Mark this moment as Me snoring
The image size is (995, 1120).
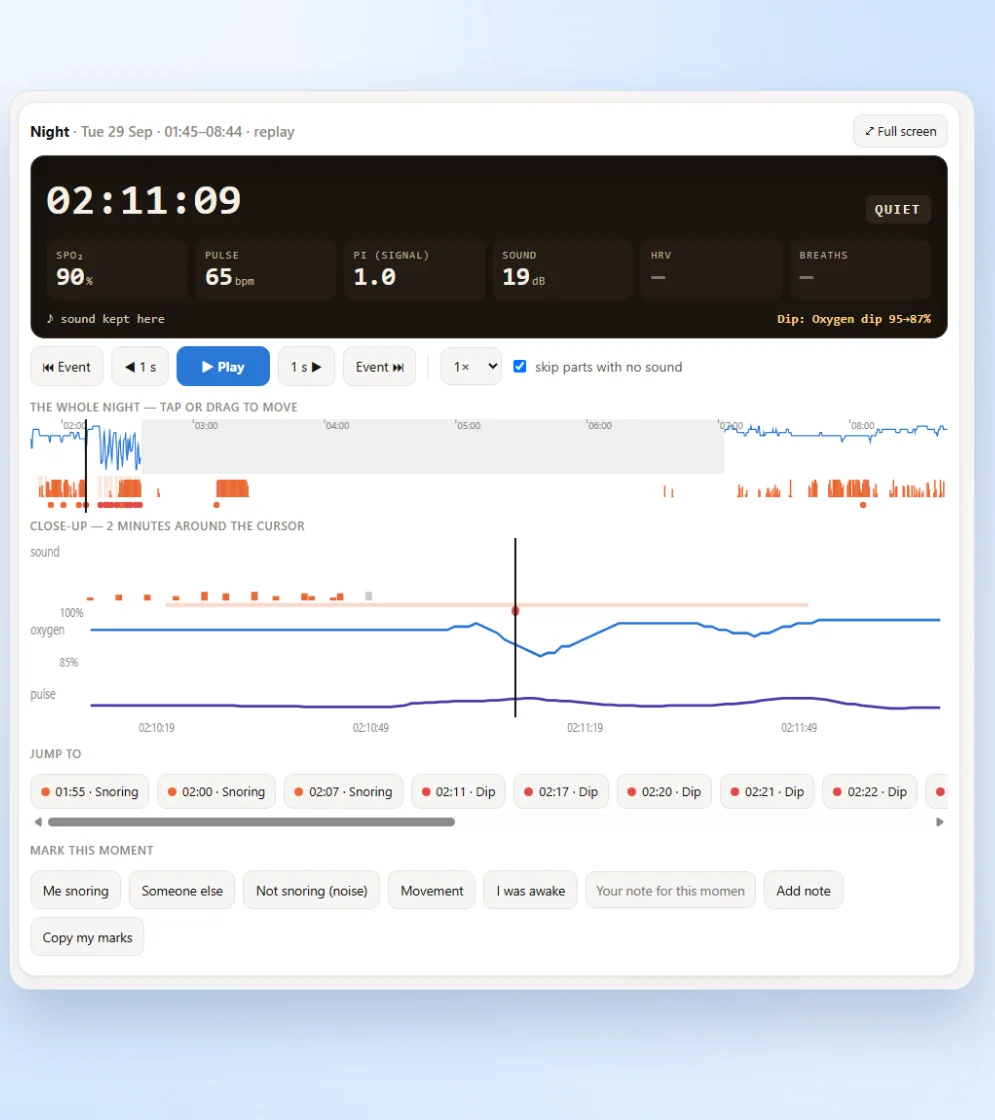(x=76, y=891)
